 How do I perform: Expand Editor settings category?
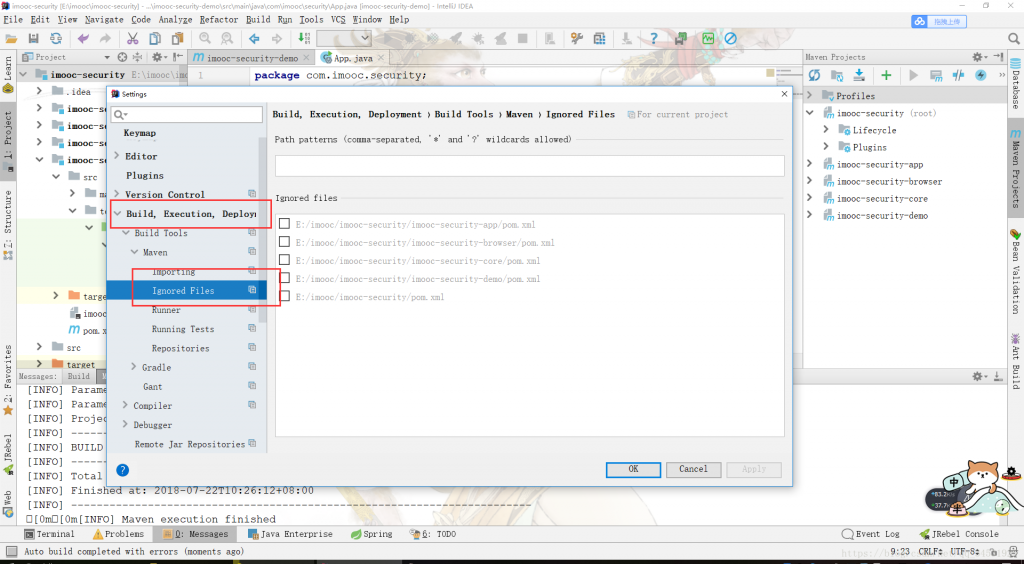point(117,156)
